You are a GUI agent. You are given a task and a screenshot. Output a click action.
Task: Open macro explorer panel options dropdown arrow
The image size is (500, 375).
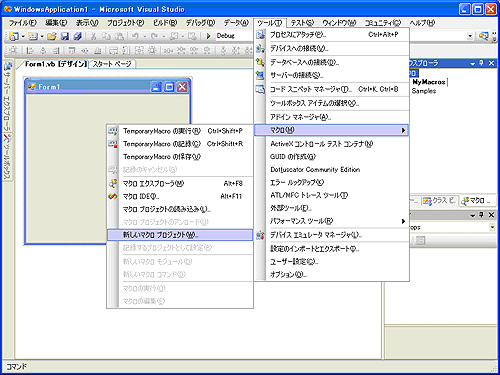click(472, 63)
